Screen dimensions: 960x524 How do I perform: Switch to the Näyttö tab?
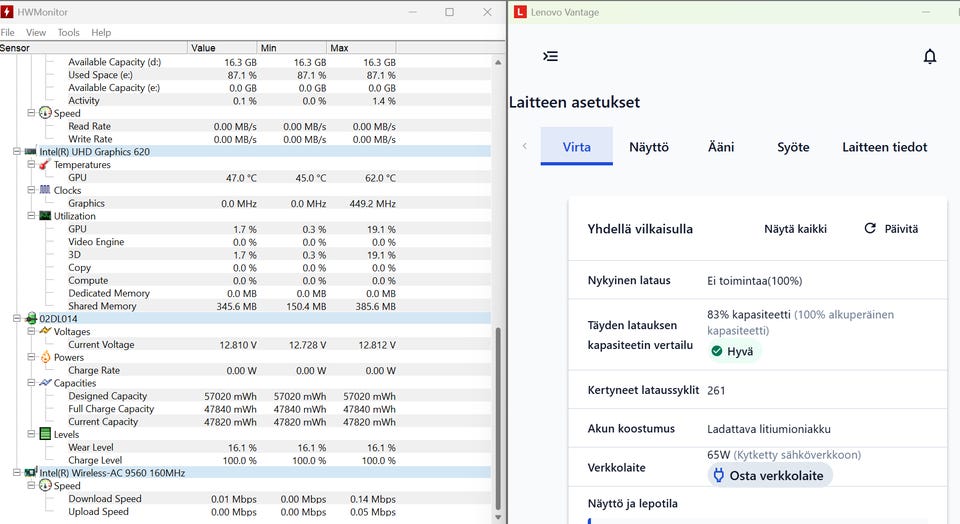point(649,147)
